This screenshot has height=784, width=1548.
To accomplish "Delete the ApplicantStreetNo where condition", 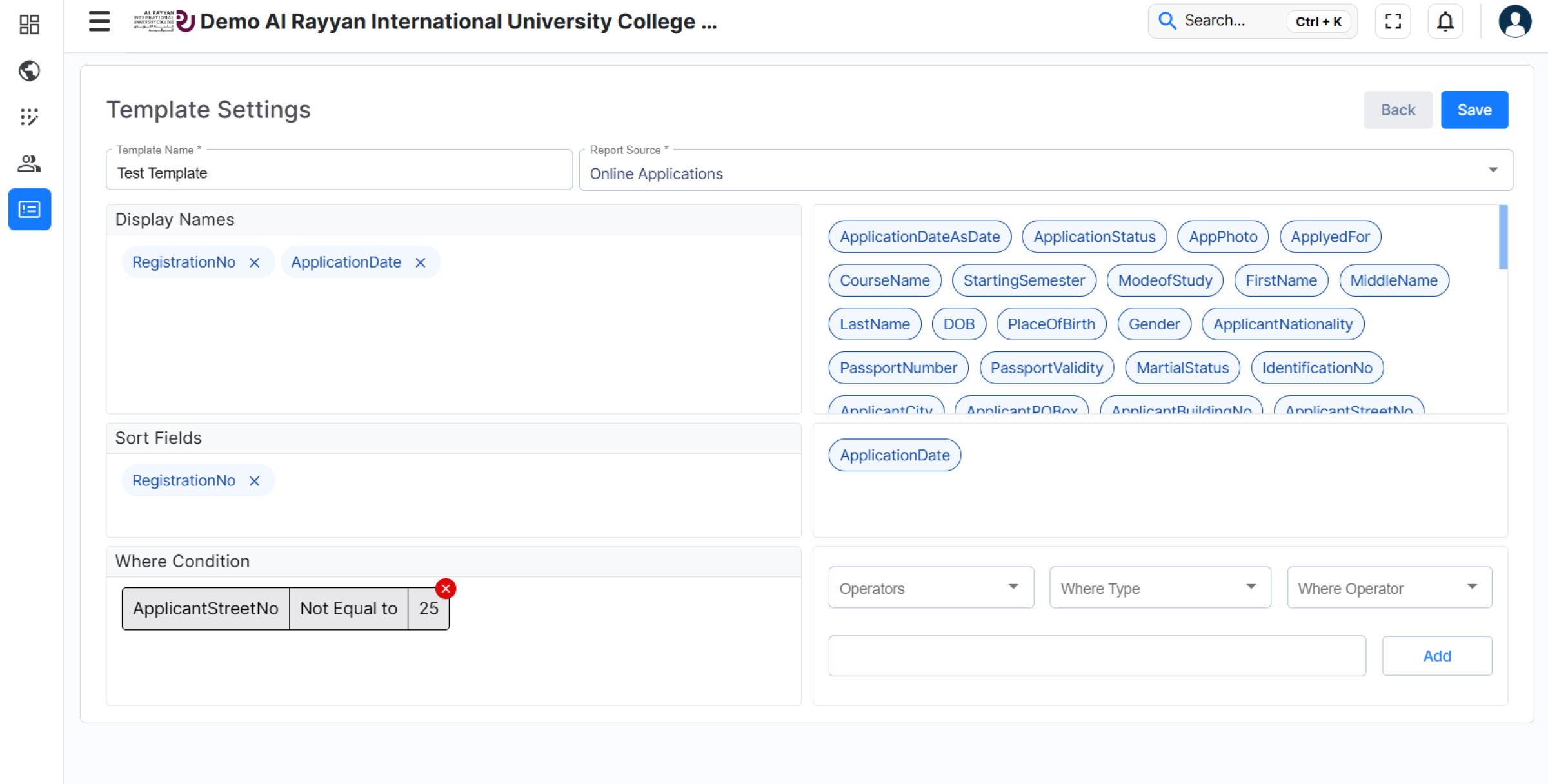I will pos(446,589).
